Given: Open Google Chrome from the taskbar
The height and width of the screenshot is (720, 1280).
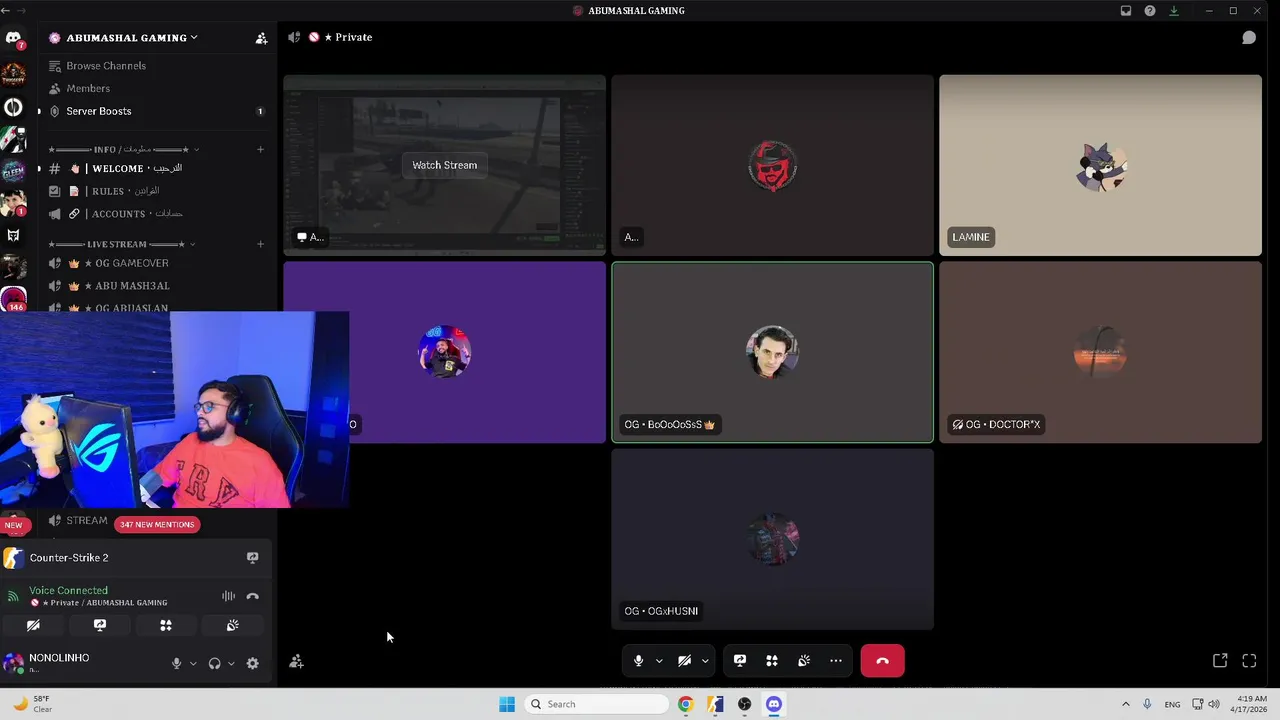Looking at the screenshot, I should pos(685,704).
